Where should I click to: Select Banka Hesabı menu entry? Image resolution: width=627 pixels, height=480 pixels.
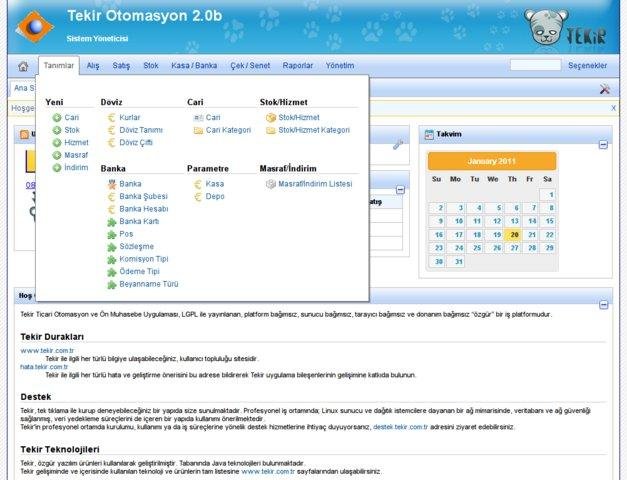pos(144,209)
